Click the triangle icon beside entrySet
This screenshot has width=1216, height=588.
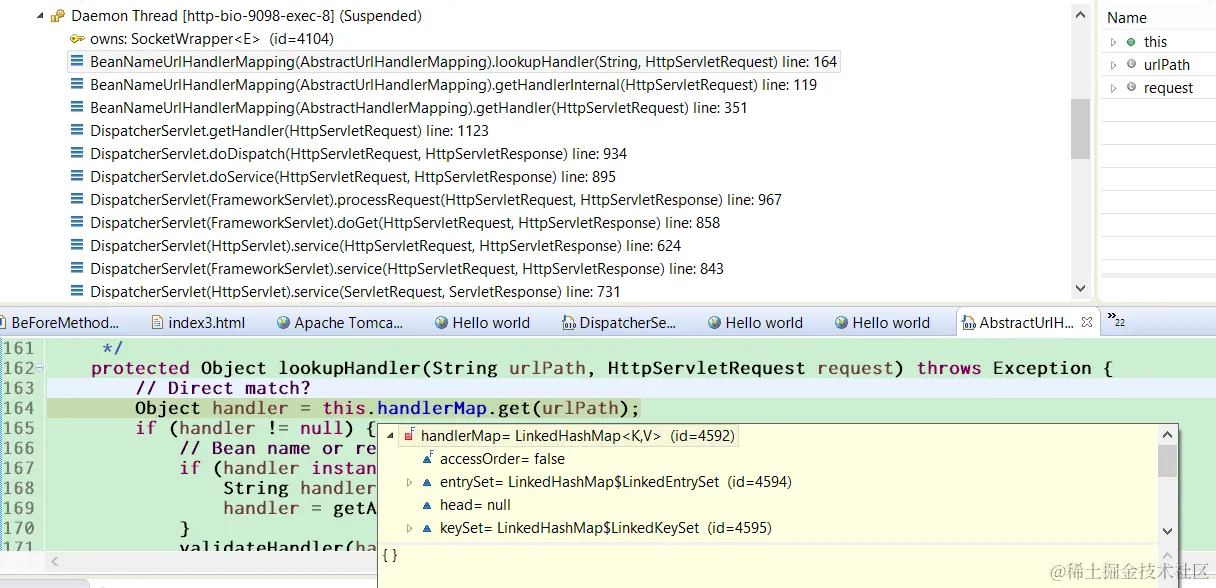pos(427,482)
